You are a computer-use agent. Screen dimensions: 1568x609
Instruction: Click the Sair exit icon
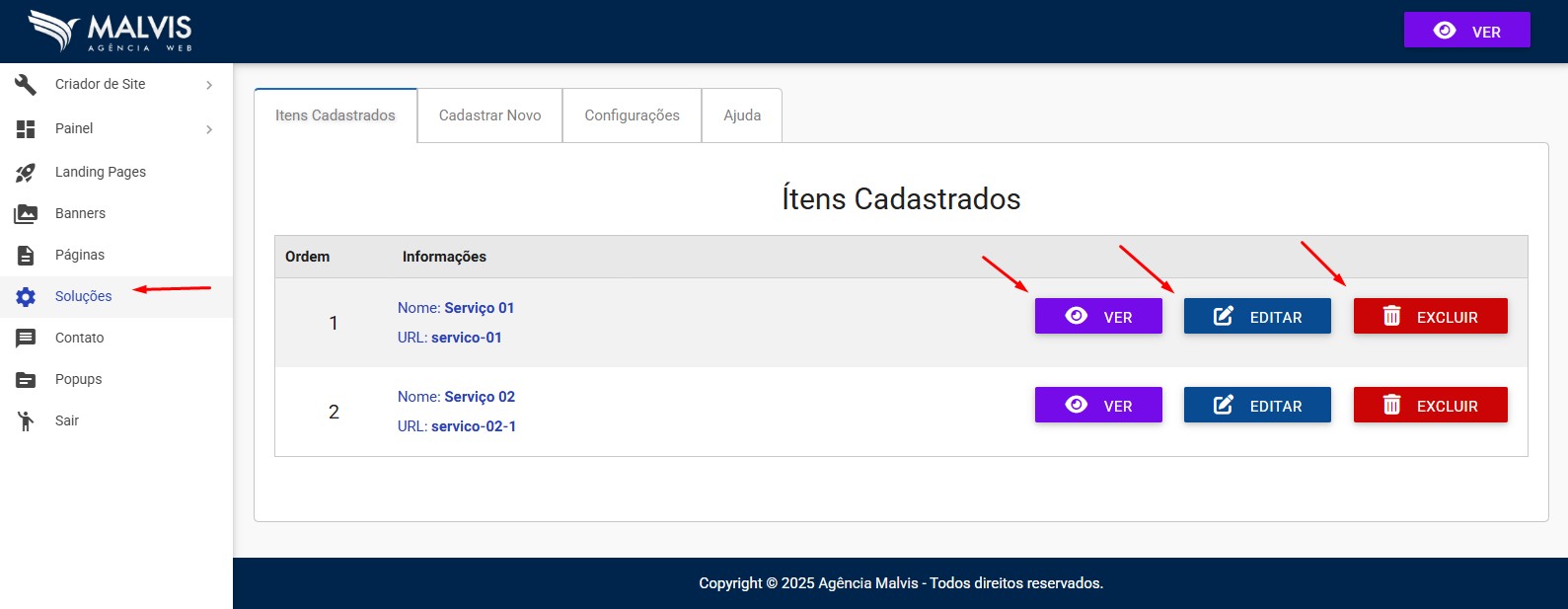(26, 421)
